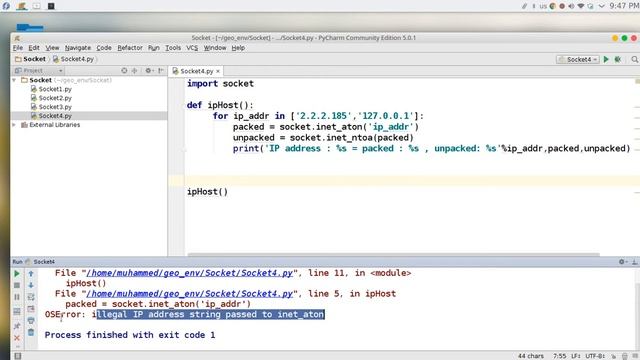The width and height of the screenshot is (640, 360).
Task: Run Socket4 using toolbar play button
Action: pos(606,59)
